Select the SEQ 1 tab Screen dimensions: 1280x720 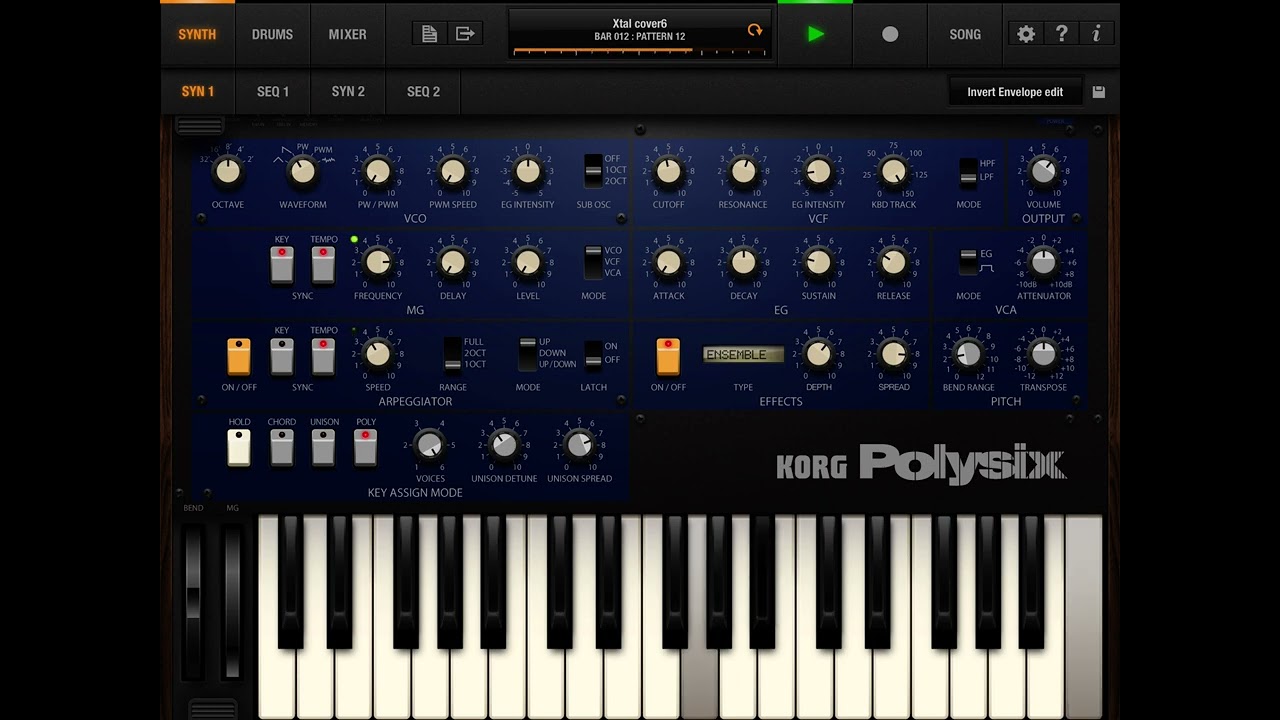pyautogui.click(x=272, y=91)
